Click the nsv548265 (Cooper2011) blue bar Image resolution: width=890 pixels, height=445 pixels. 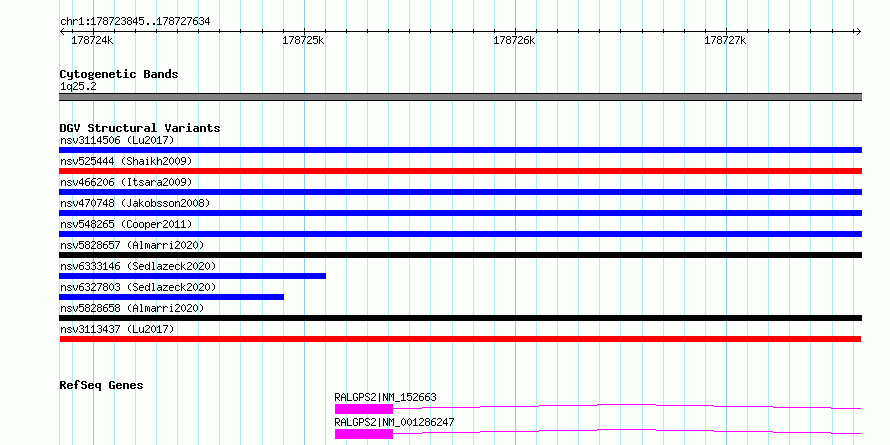[x=460, y=234]
